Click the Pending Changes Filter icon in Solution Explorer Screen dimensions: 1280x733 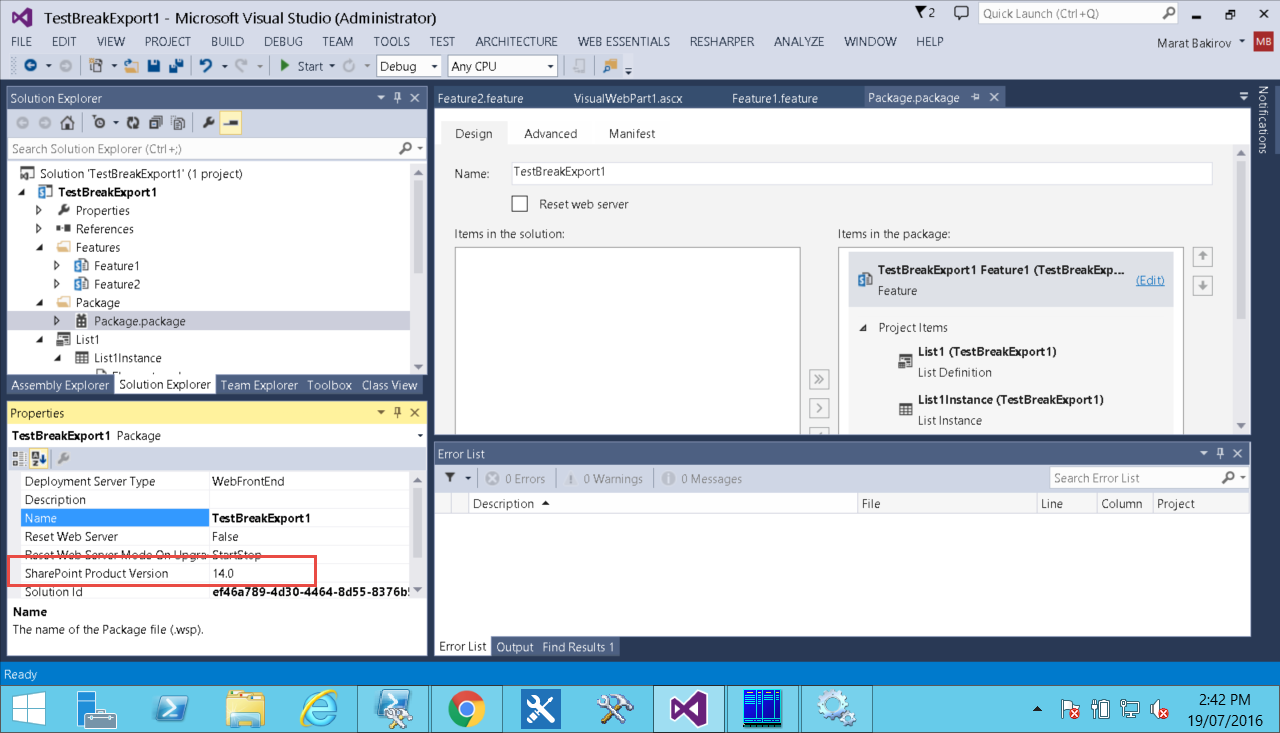(x=98, y=123)
